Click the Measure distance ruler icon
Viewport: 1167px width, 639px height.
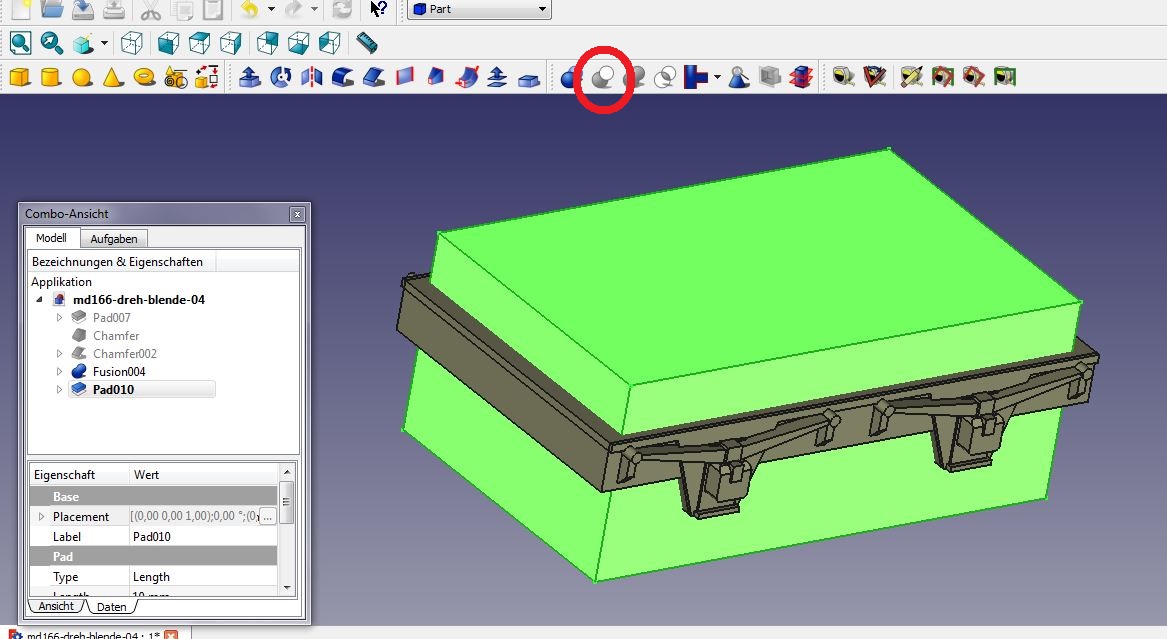[366, 43]
